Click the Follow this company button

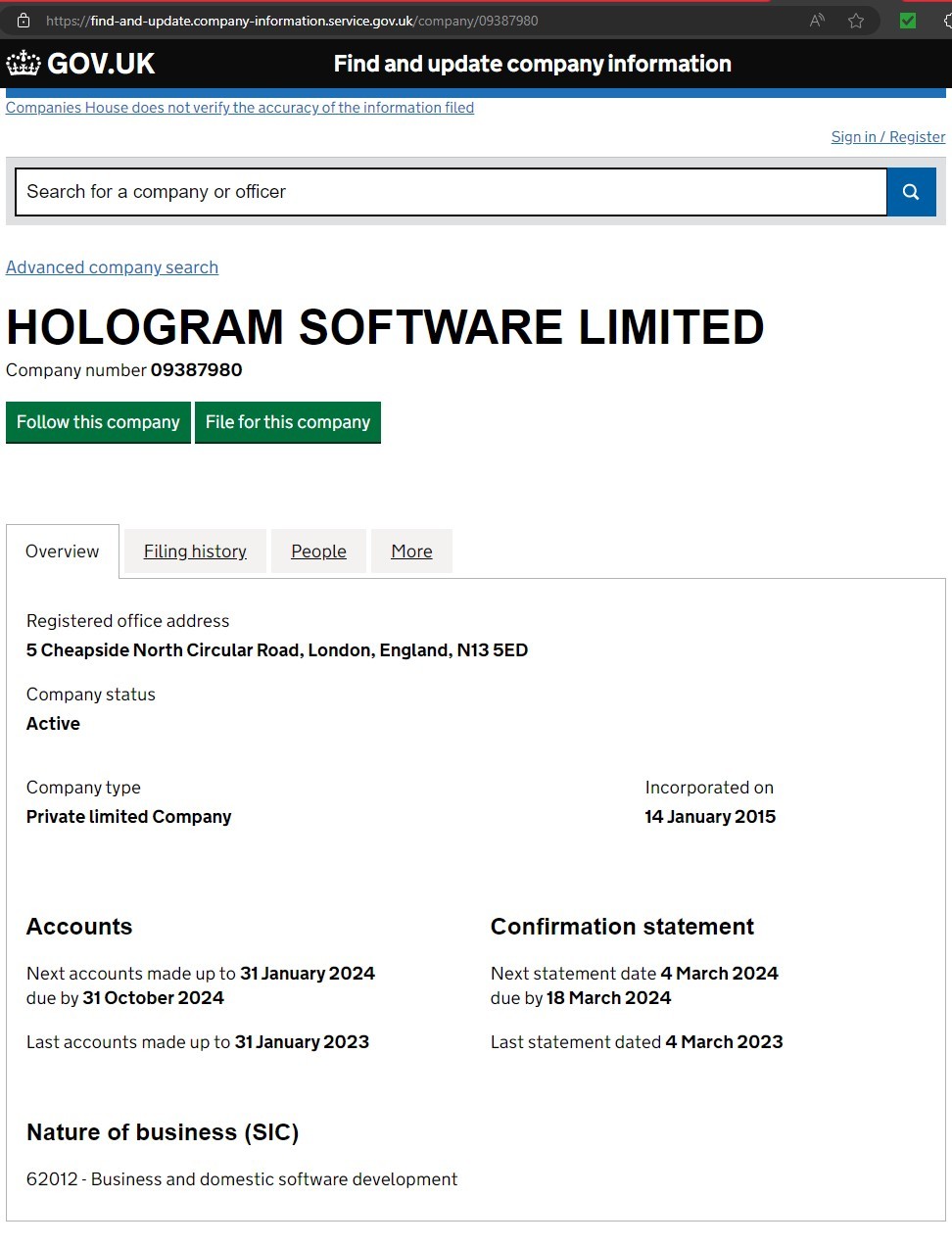click(x=98, y=422)
